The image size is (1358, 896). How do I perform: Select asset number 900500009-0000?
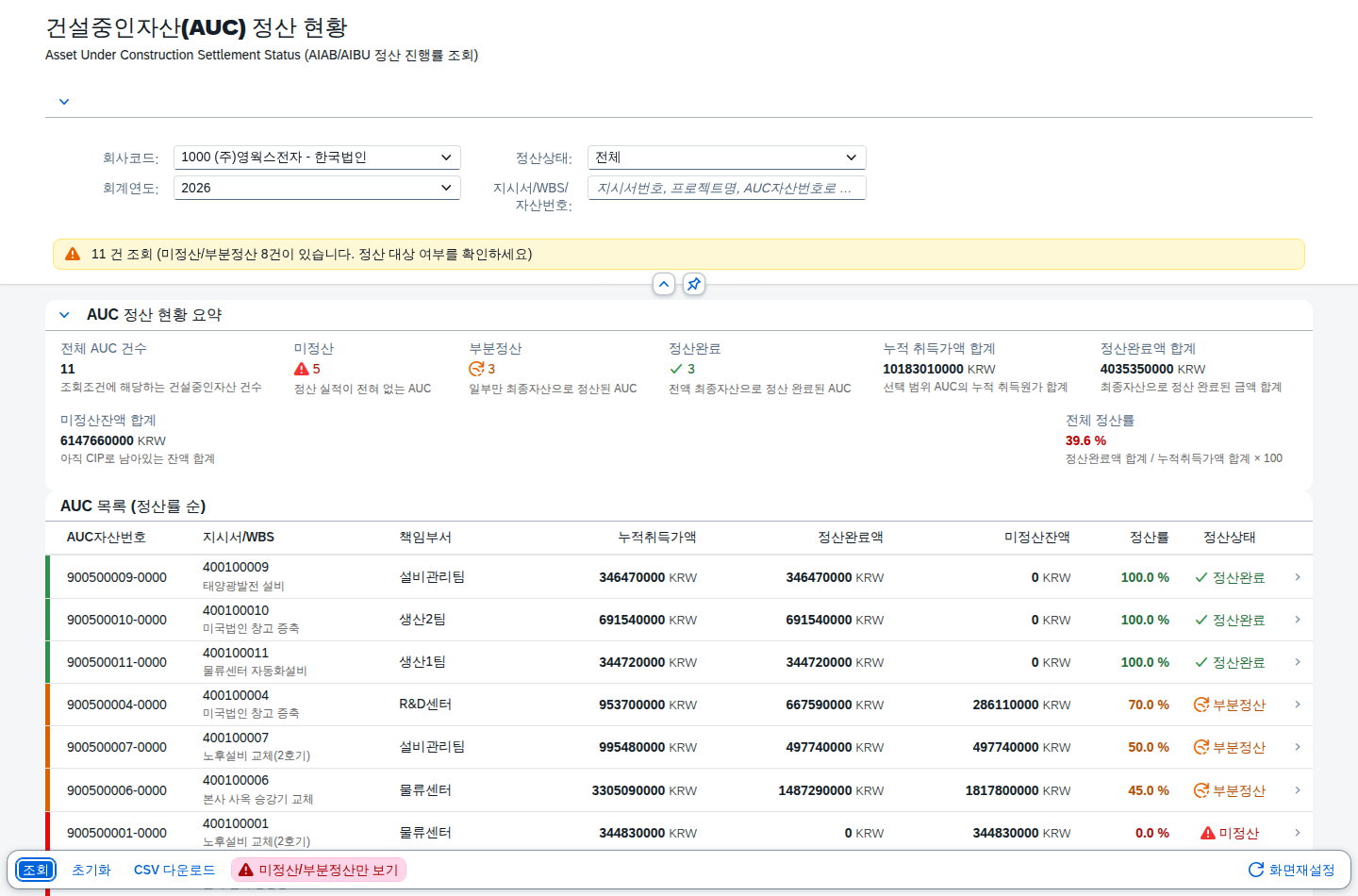pos(117,577)
